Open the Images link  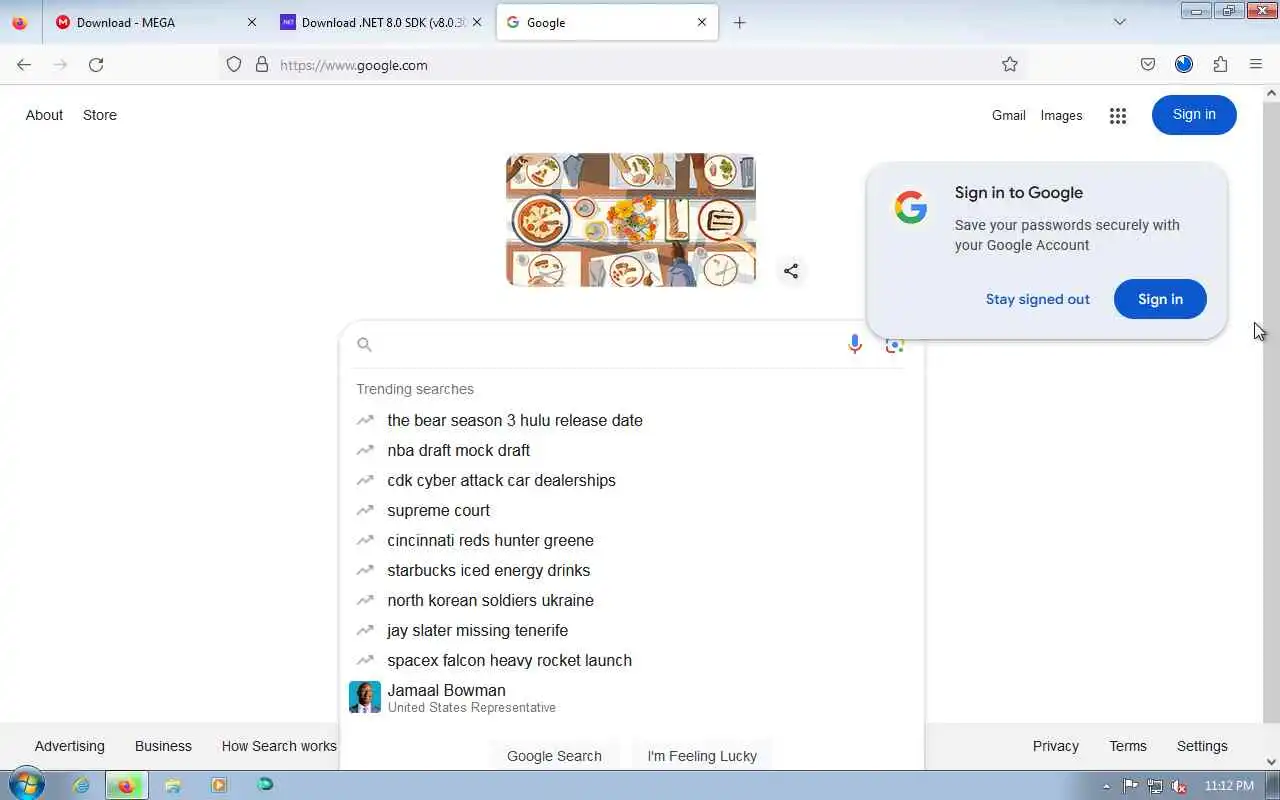click(x=1061, y=115)
